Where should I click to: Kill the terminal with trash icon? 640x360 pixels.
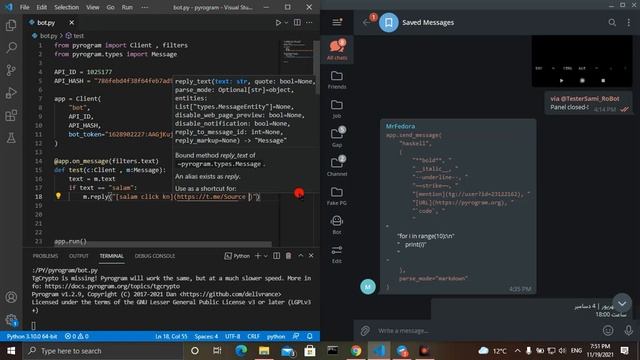pos(289,256)
